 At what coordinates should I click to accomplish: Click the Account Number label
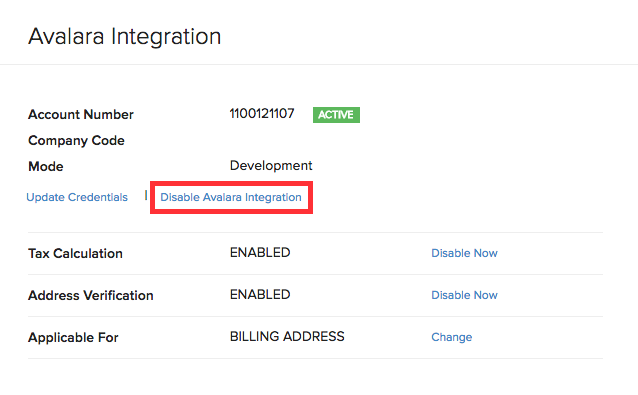[81, 115]
